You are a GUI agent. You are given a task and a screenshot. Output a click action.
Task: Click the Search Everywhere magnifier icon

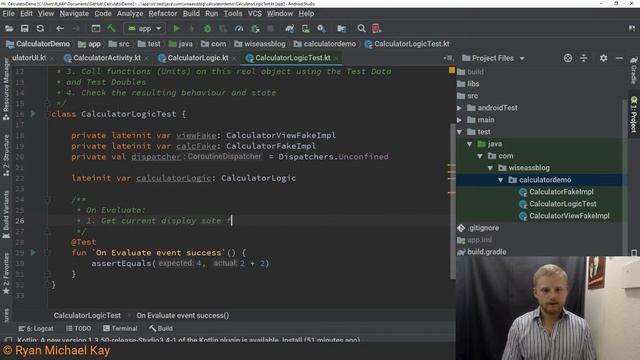361,29
